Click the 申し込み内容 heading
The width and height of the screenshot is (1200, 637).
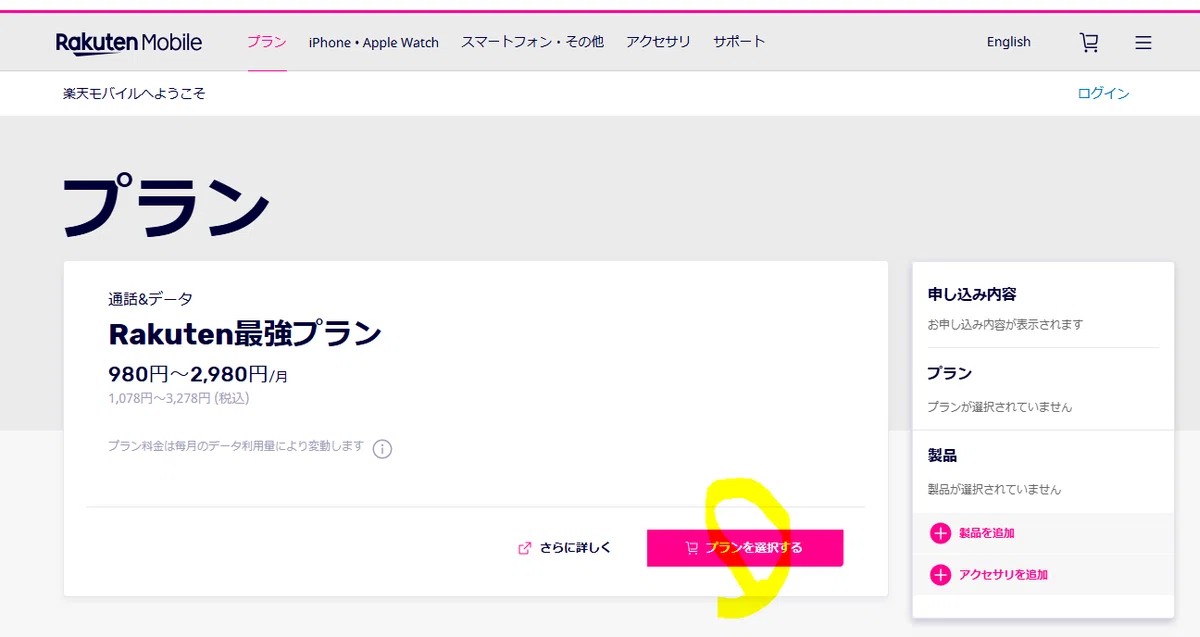972,295
